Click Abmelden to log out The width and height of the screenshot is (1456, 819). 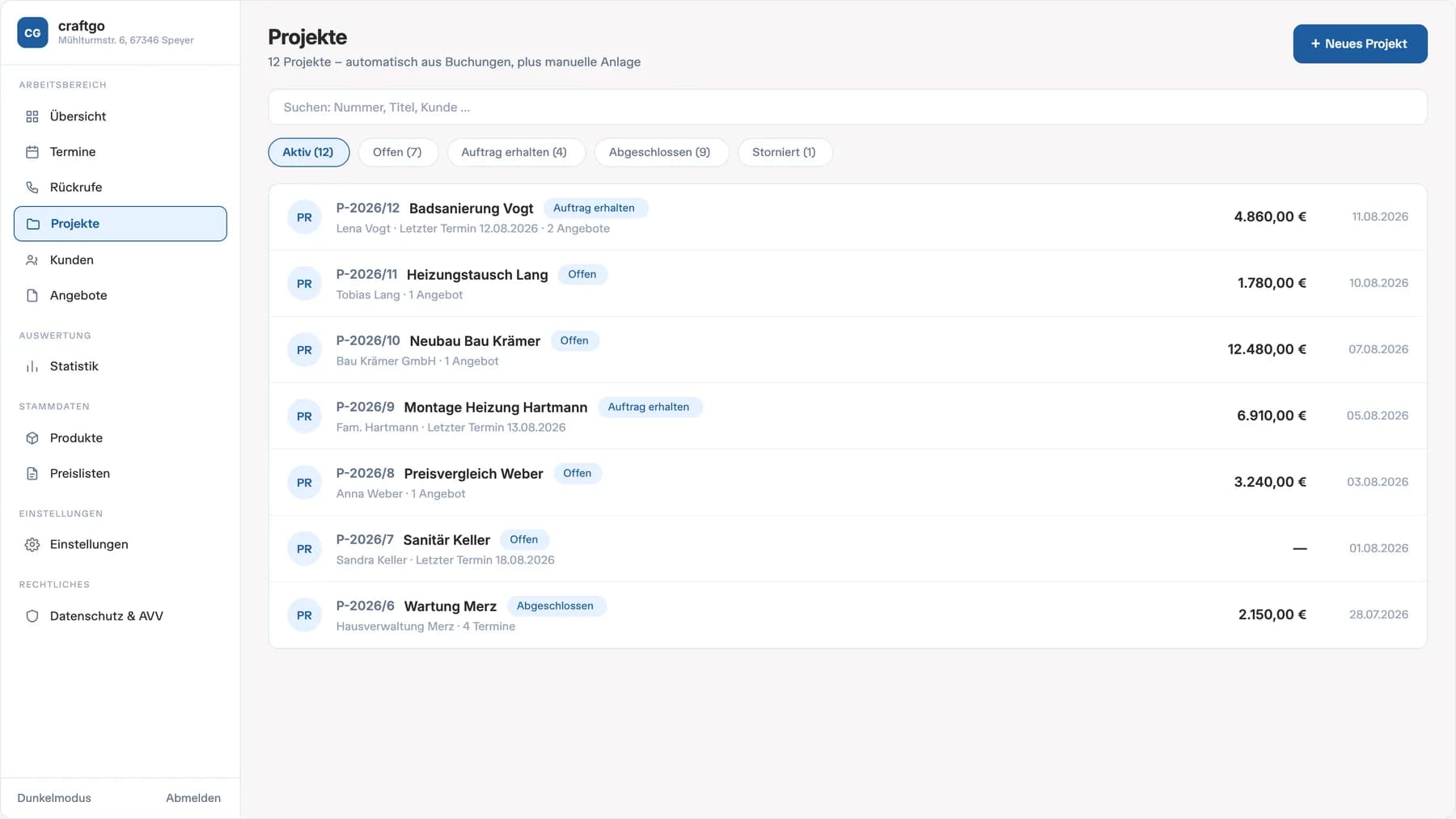[193, 798]
